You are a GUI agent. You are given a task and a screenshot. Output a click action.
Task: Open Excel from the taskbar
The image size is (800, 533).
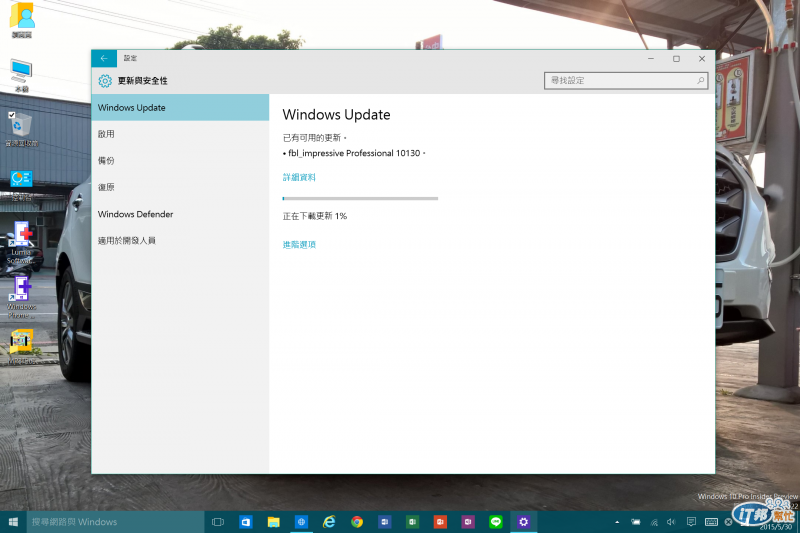(412, 522)
